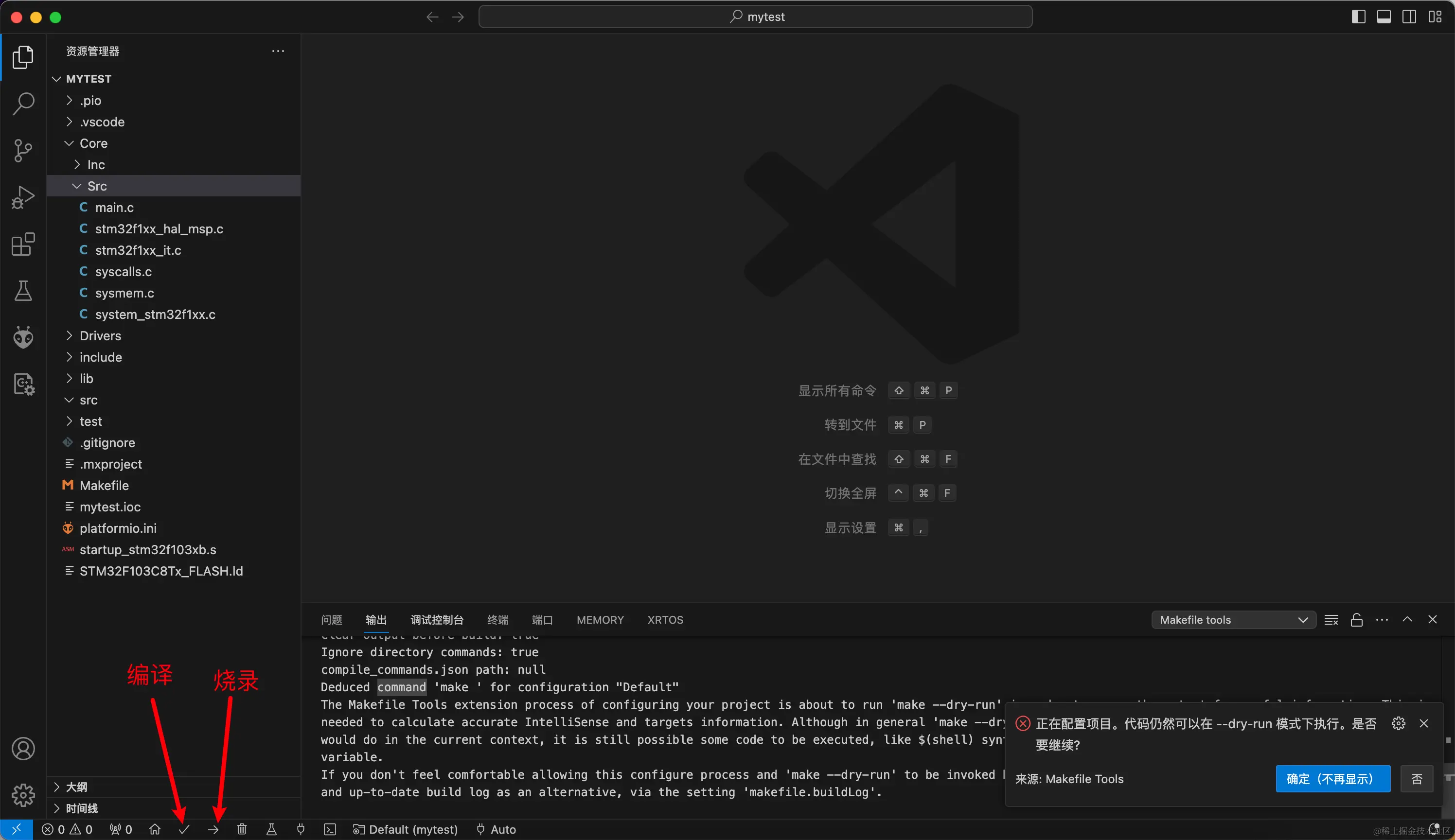Switch to the XRTOS tab
This screenshot has width=1455, height=840.
[665, 620]
